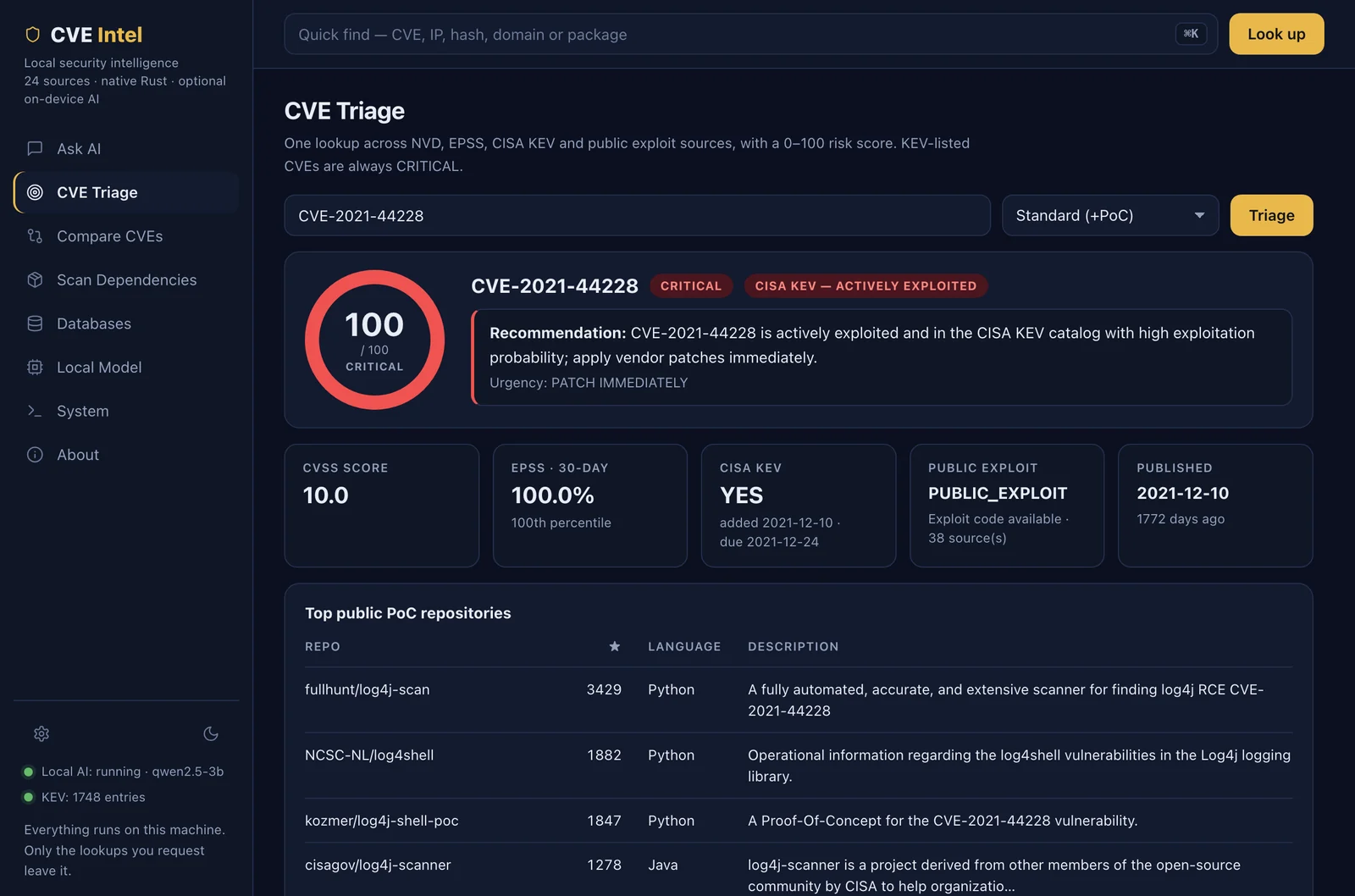Select the fullhunt/log4j-scan repo

pos(367,689)
